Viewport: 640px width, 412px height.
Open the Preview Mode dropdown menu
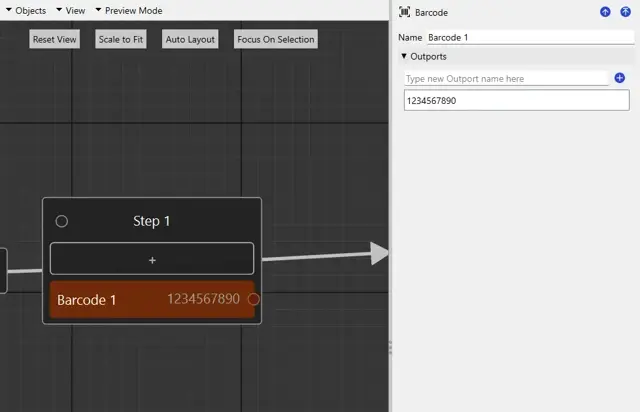(x=129, y=11)
